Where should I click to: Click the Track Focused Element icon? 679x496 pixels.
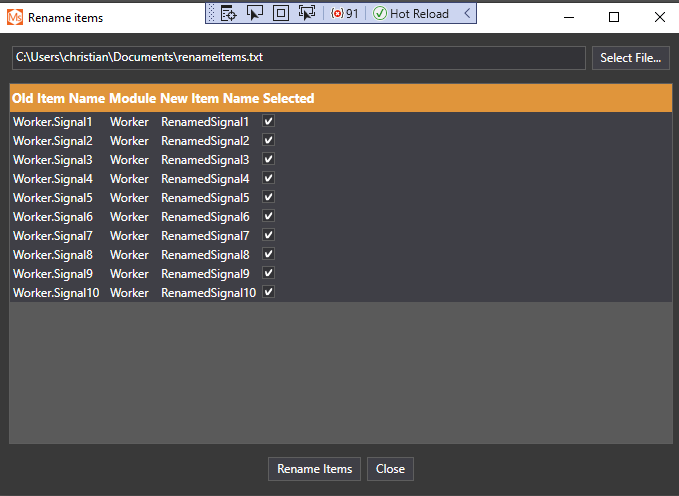pos(307,14)
